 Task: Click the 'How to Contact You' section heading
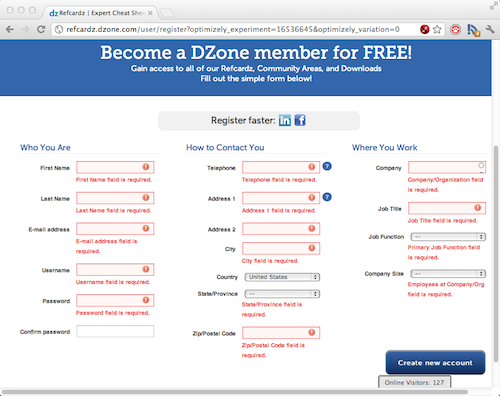click(225, 147)
